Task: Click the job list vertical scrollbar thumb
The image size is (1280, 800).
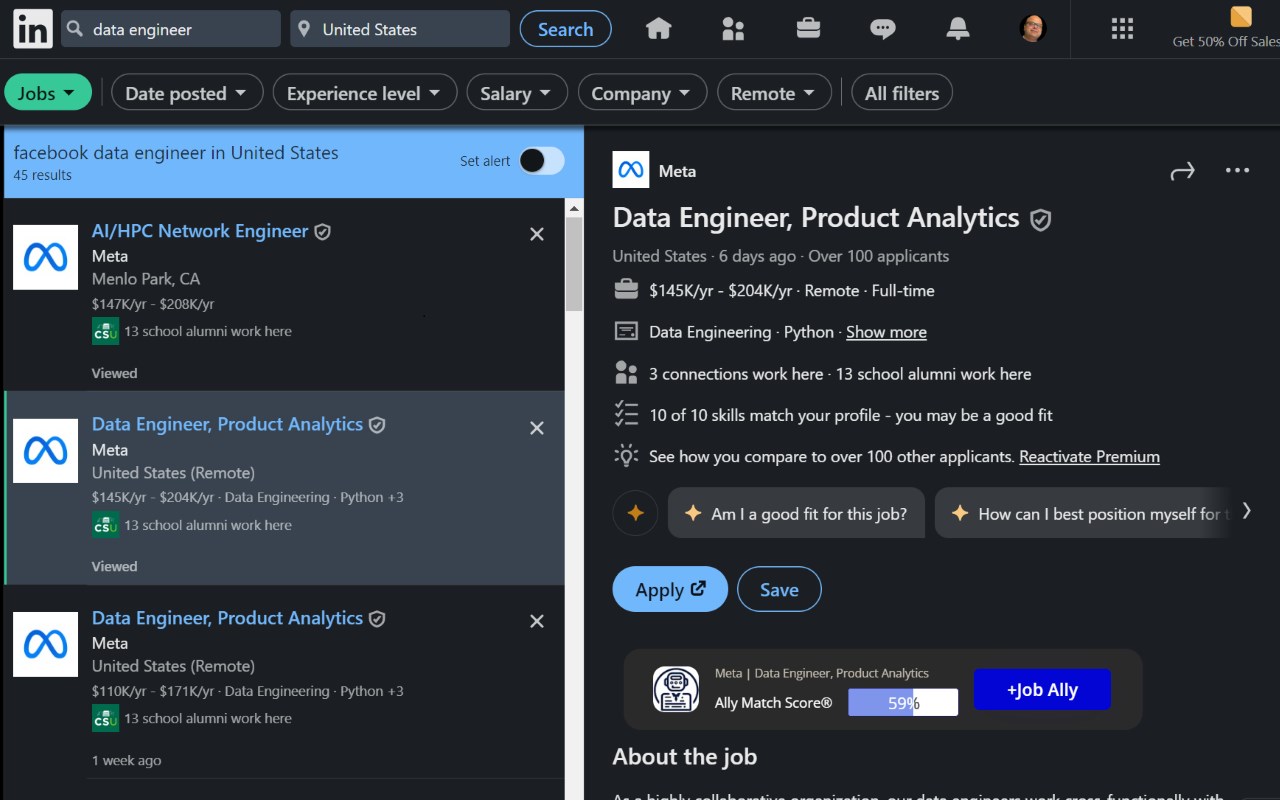Action: coord(573,264)
